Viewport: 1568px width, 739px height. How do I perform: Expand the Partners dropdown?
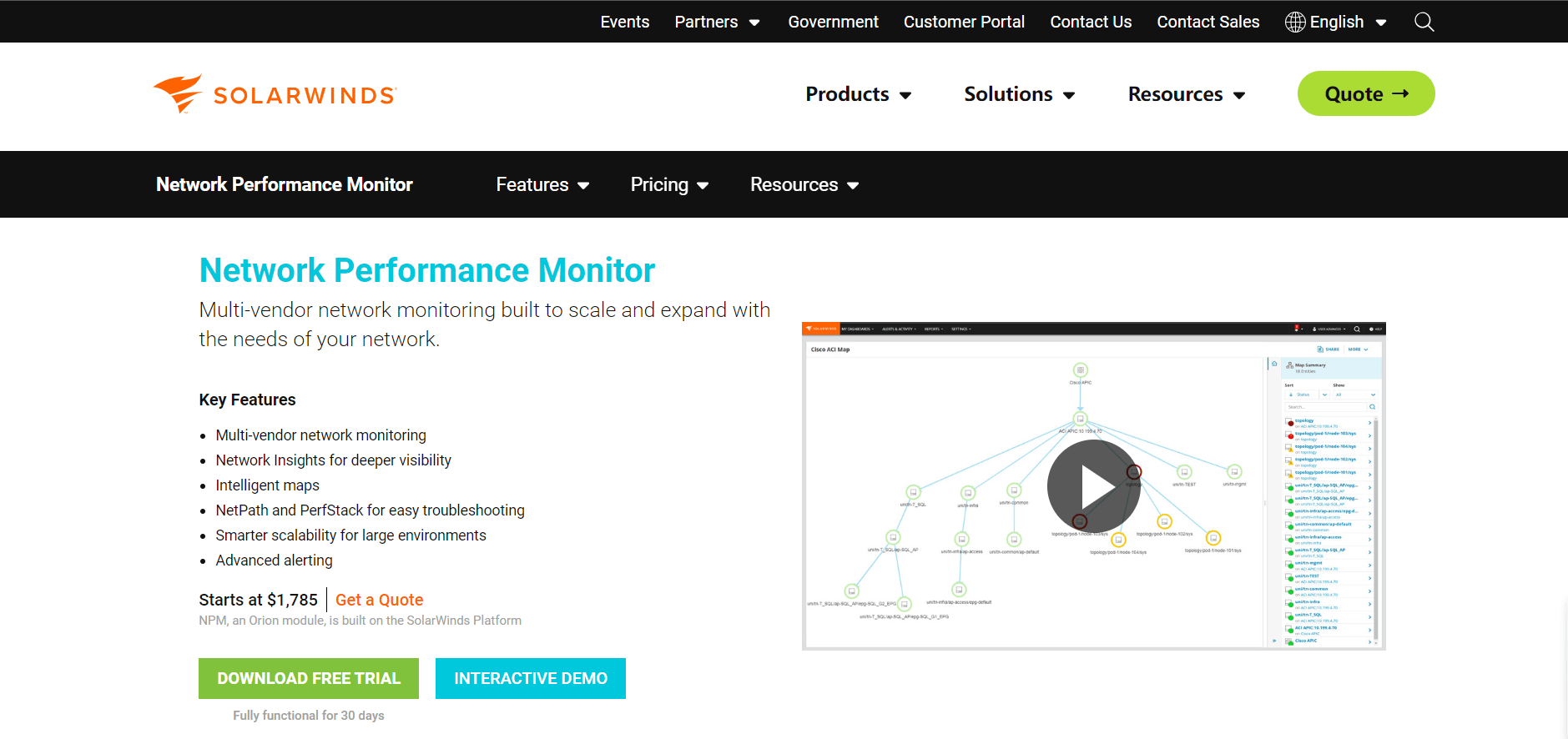pos(717,22)
